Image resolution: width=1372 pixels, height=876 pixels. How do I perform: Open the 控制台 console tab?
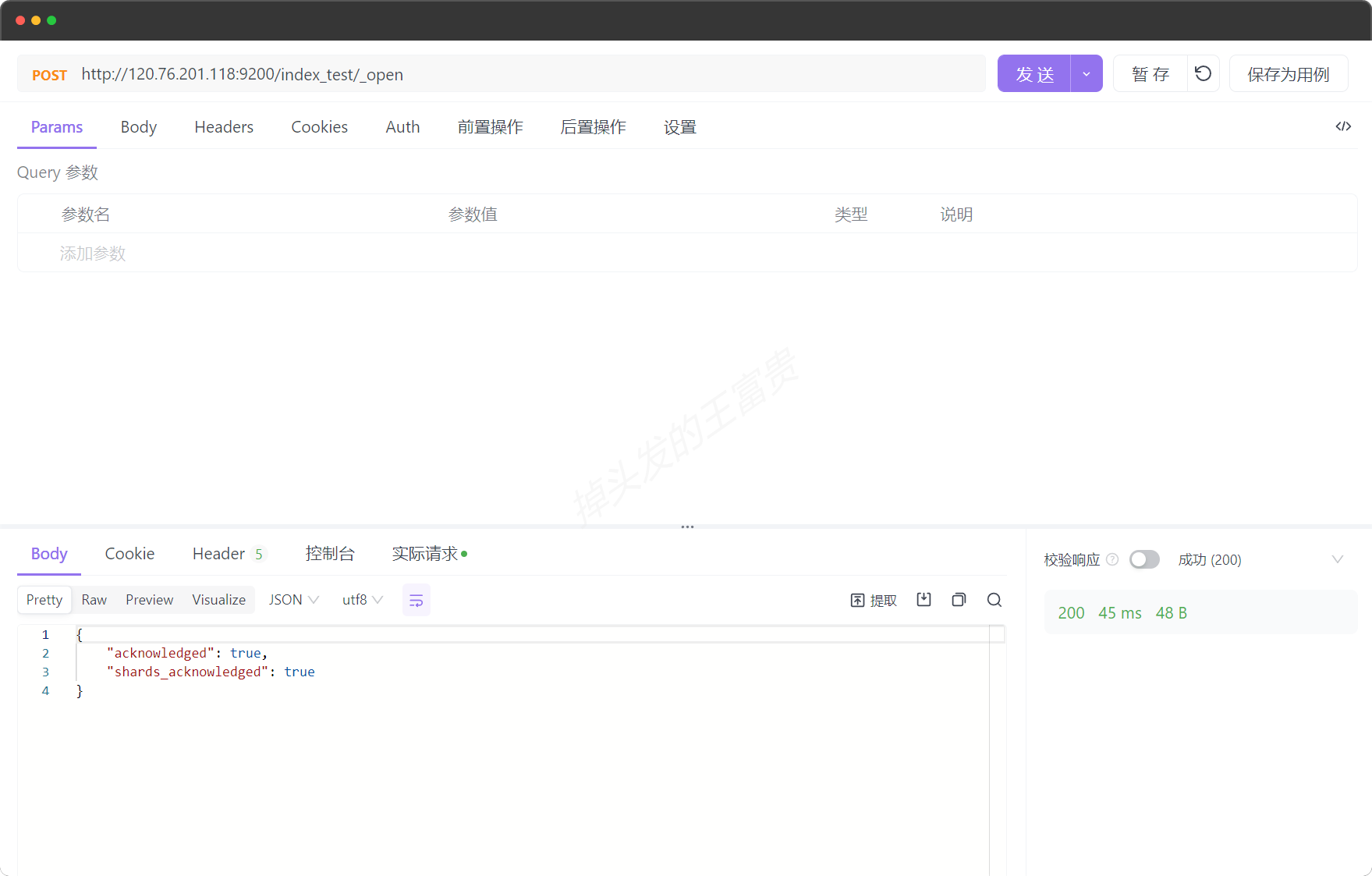pos(330,554)
